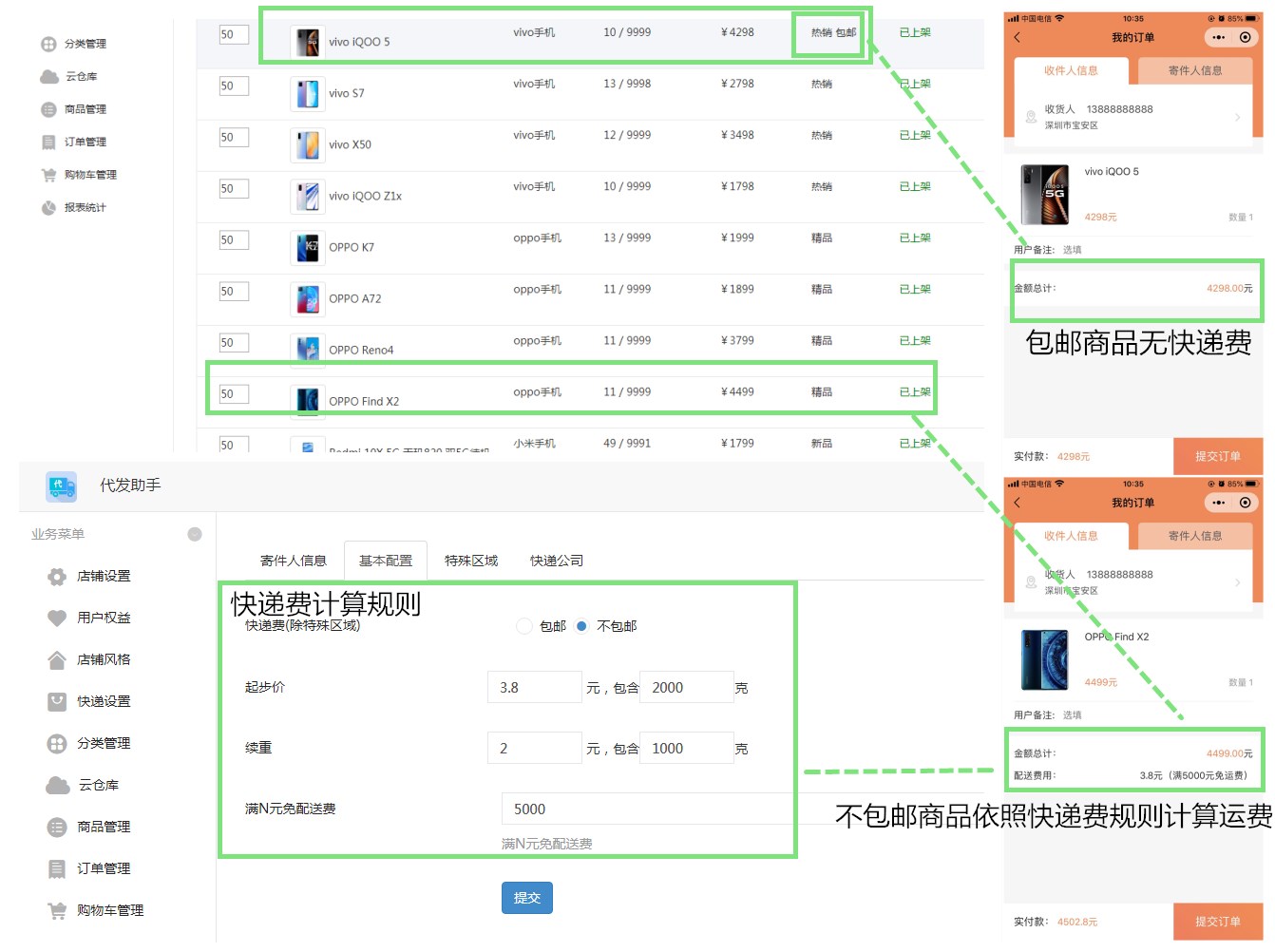Click the 续重 weight field 1000

[x=687, y=749]
